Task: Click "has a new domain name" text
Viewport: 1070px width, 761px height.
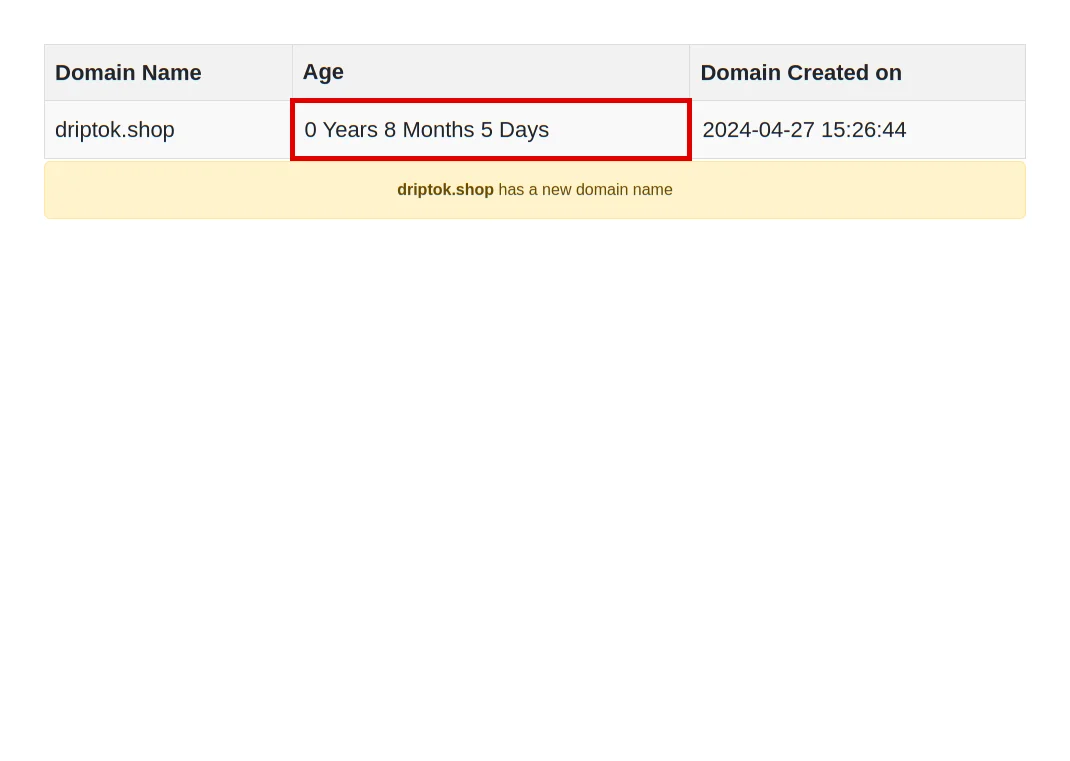Action: pyautogui.click(x=585, y=190)
